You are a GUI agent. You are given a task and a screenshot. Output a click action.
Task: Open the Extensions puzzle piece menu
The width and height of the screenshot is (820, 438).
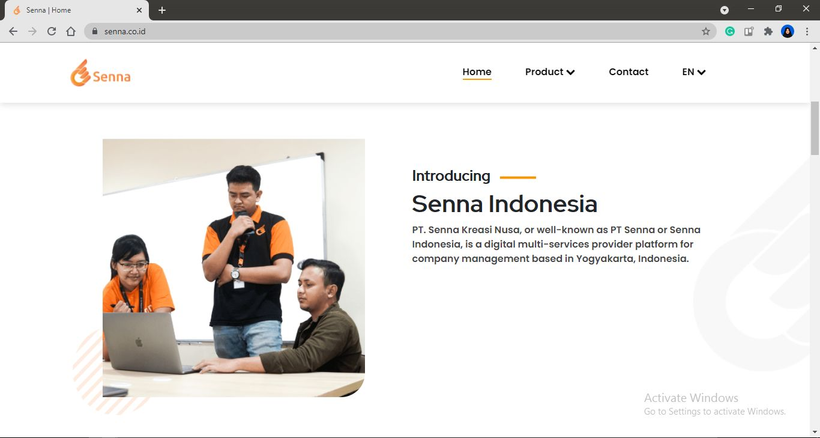pyautogui.click(x=768, y=31)
